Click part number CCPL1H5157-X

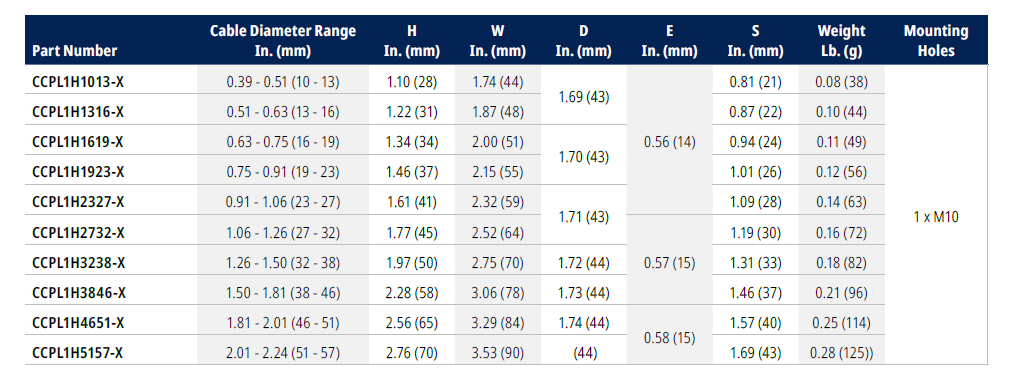pos(77,353)
